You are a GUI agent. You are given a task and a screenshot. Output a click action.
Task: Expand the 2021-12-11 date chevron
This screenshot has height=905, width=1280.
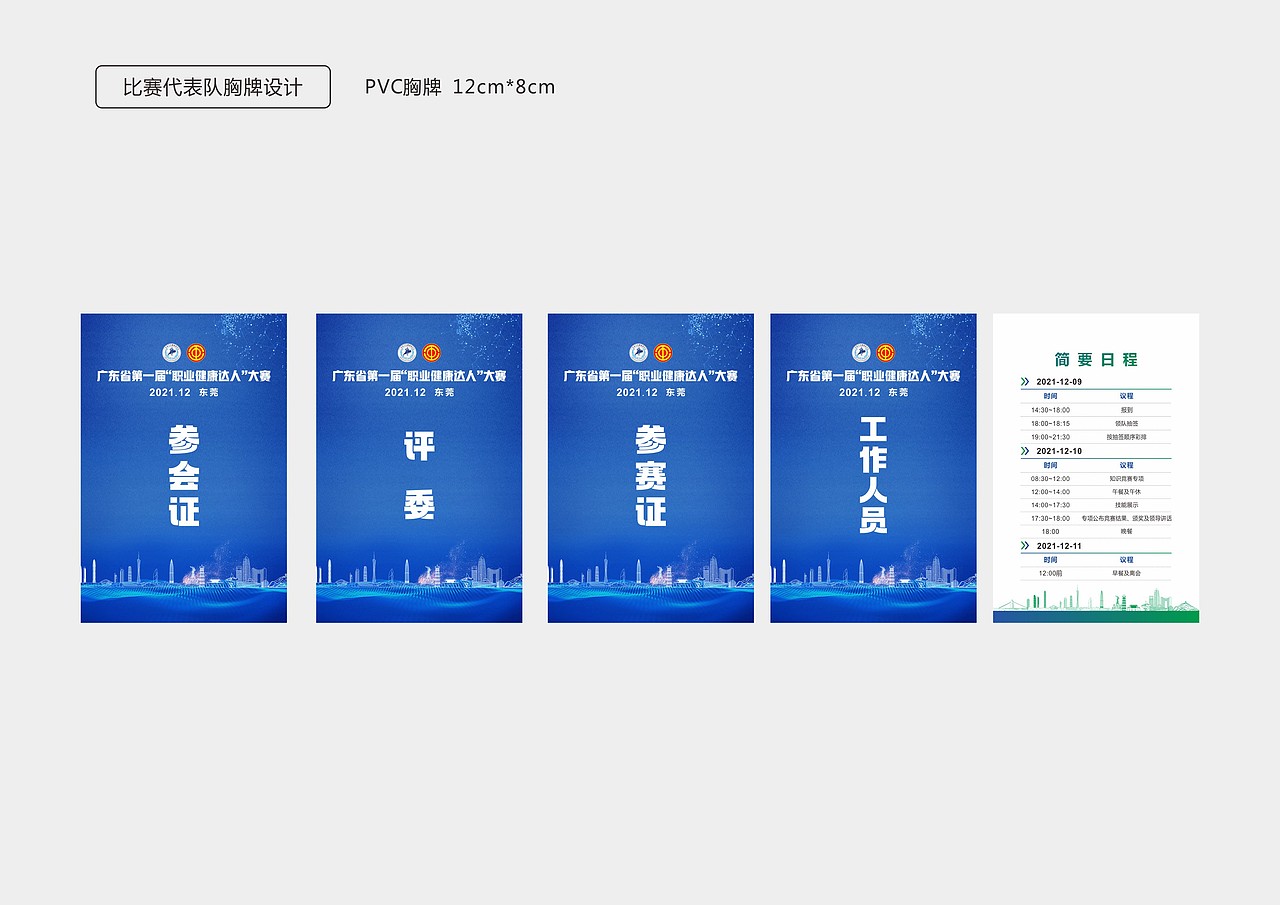coord(1025,545)
